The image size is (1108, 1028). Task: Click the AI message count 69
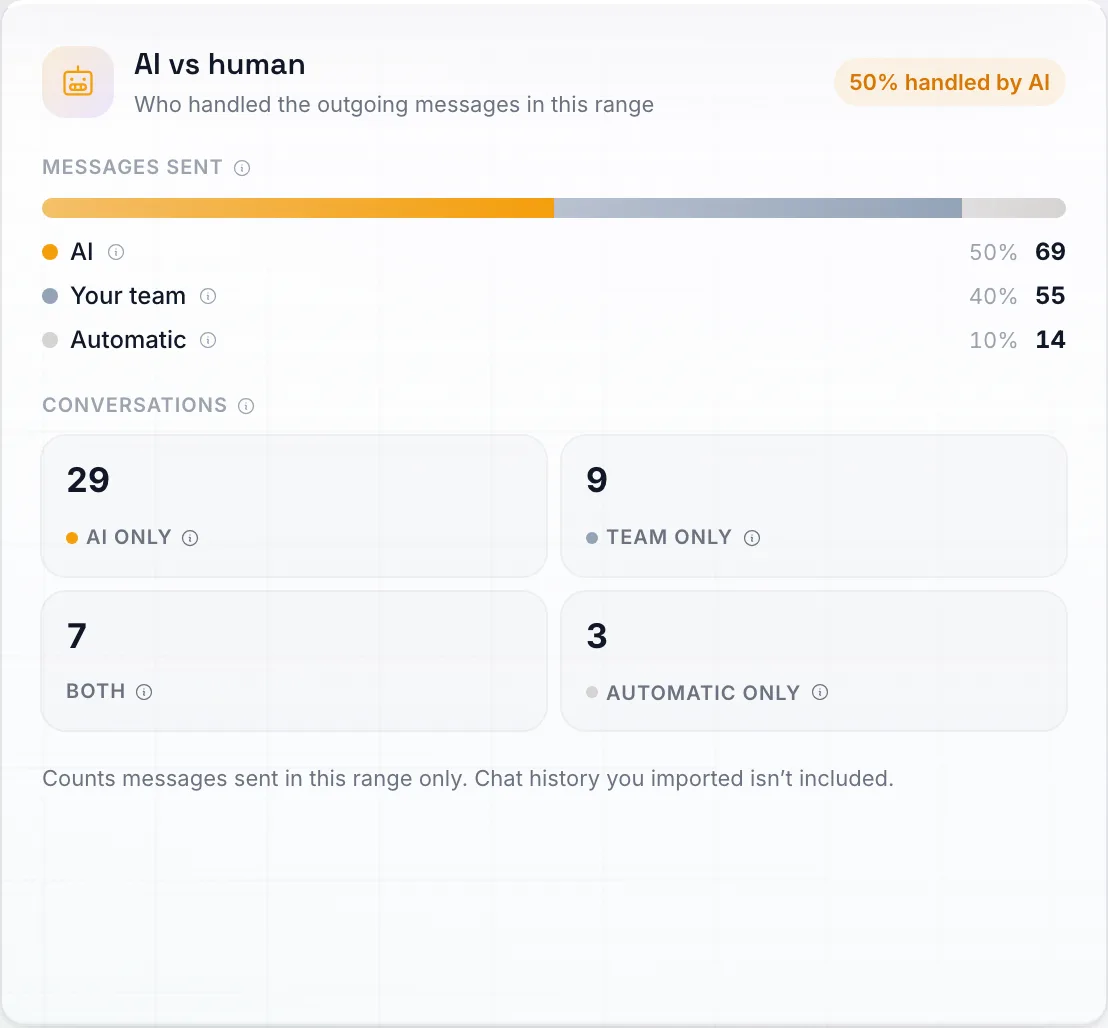[x=1050, y=252]
